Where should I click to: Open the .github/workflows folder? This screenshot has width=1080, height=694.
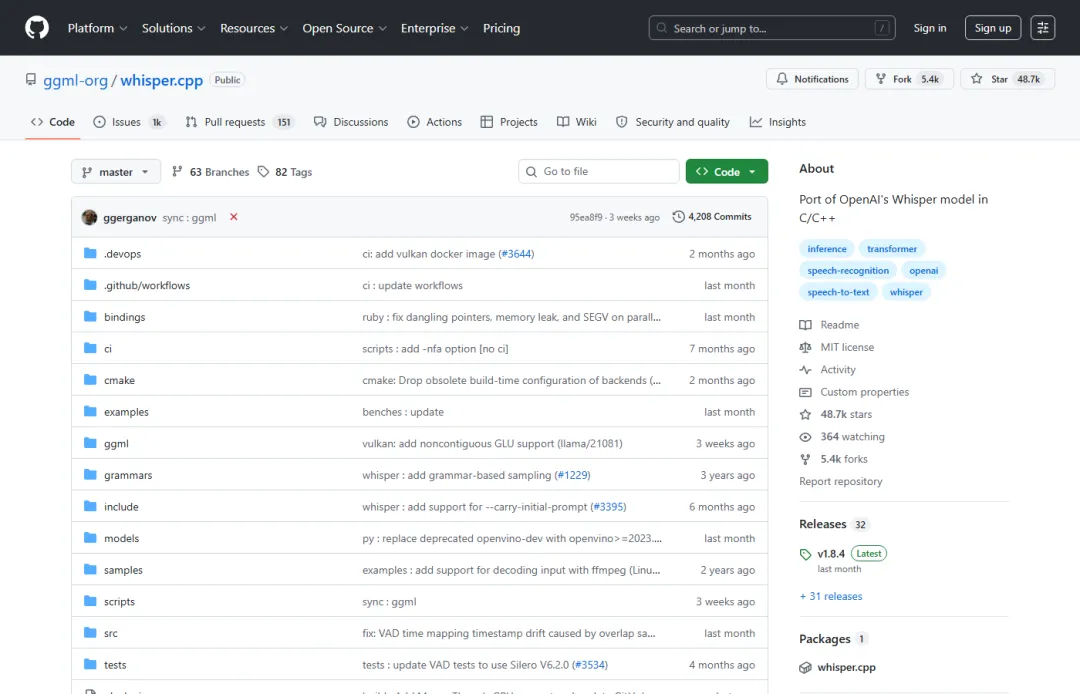(x=147, y=285)
